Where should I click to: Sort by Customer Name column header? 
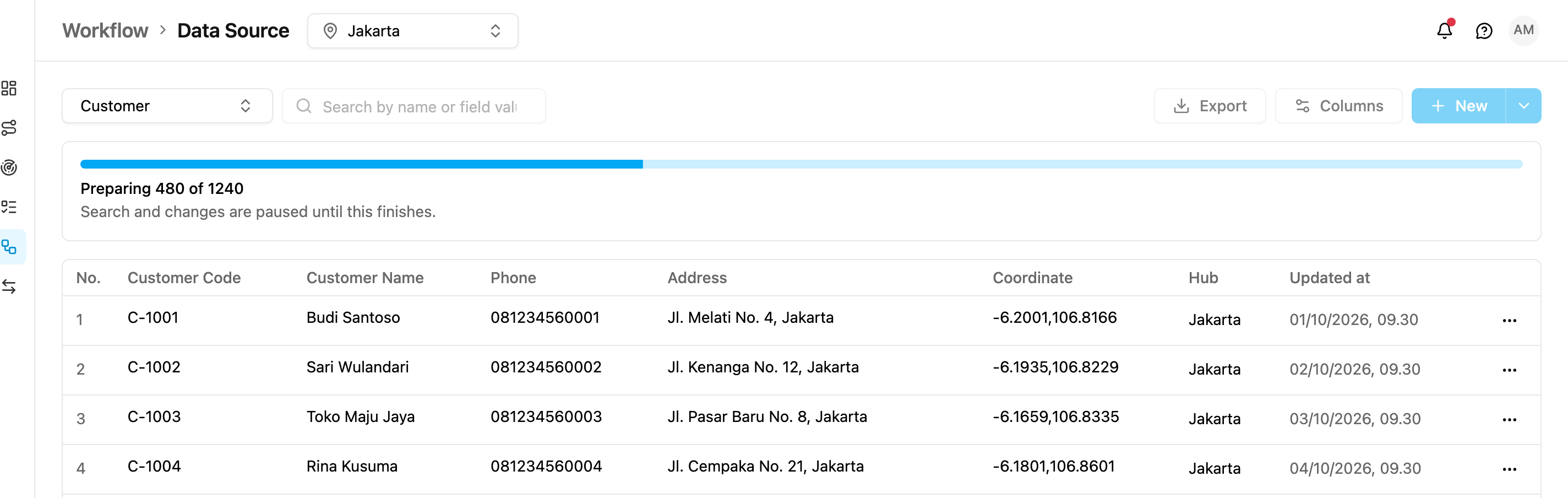[364, 278]
